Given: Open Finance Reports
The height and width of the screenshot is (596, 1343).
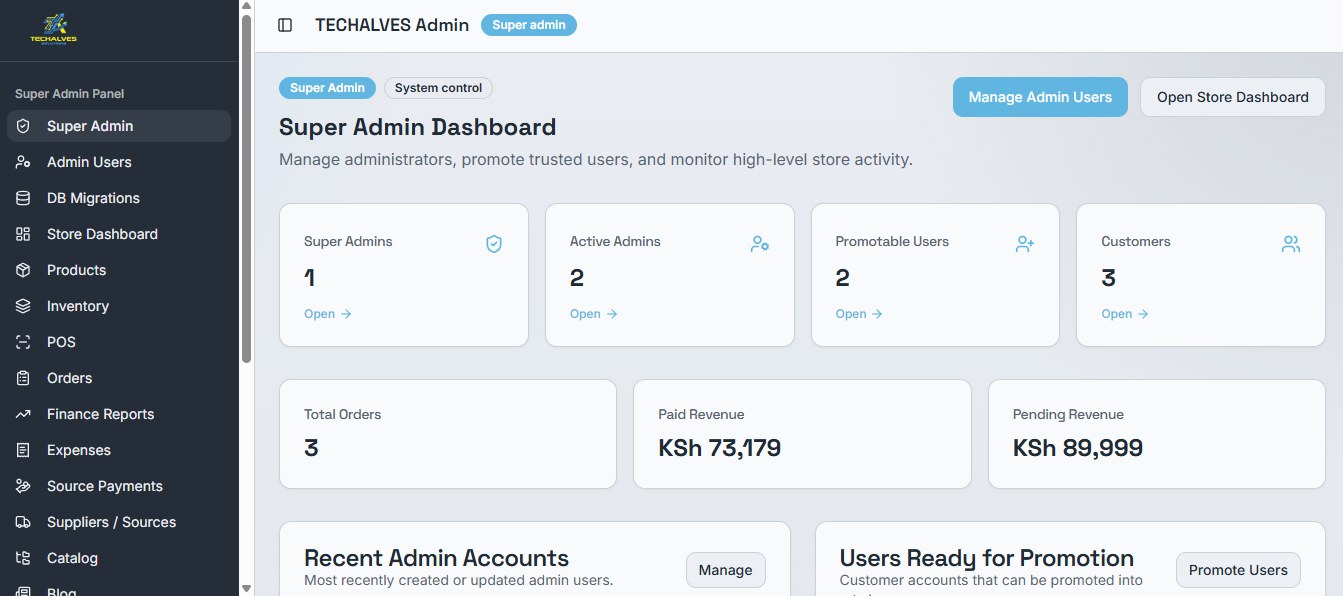Looking at the screenshot, I should pyautogui.click(x=119, y=414).
